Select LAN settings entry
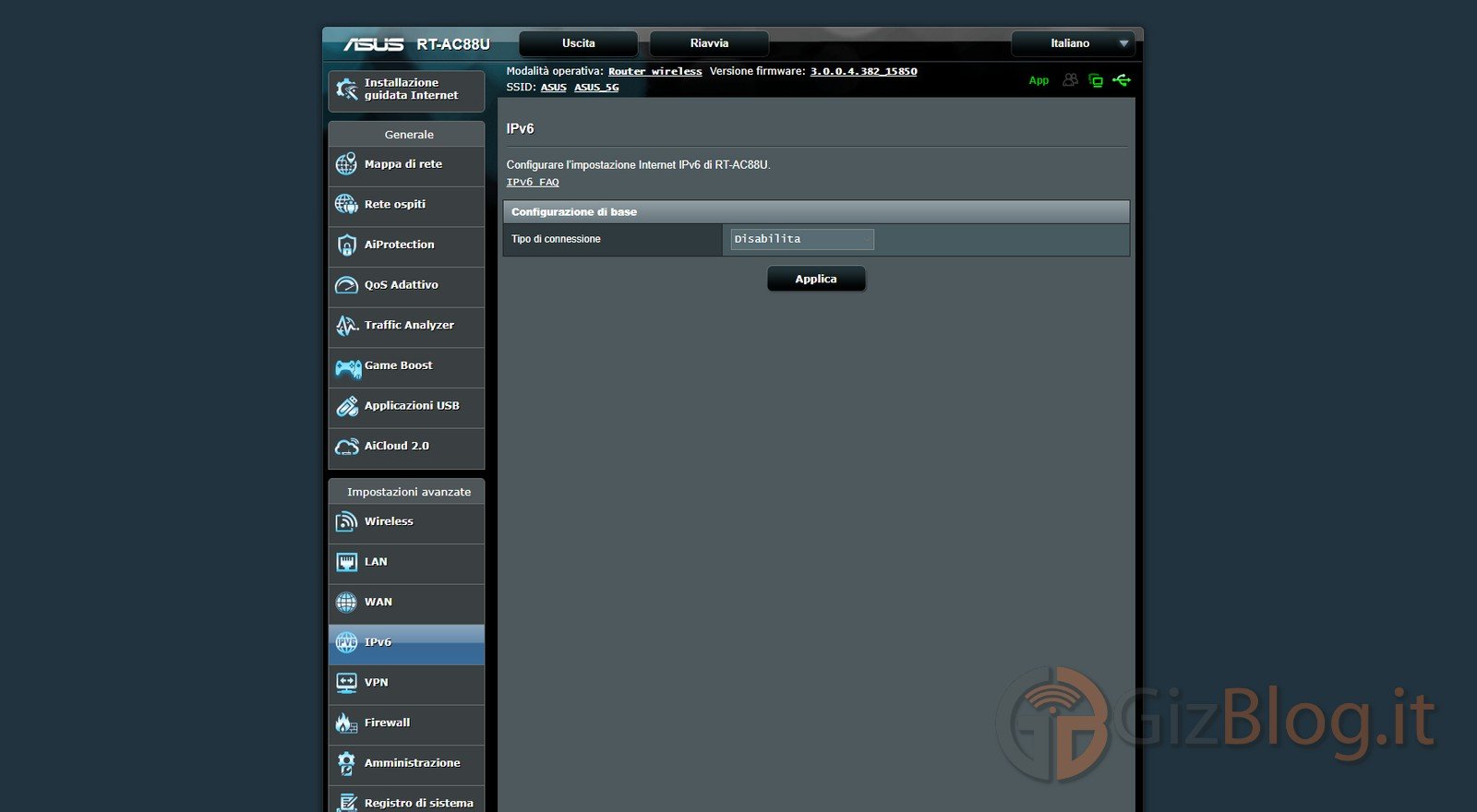Image resolution: width=1477 pixels, height=812 pixels. [406, 562]
